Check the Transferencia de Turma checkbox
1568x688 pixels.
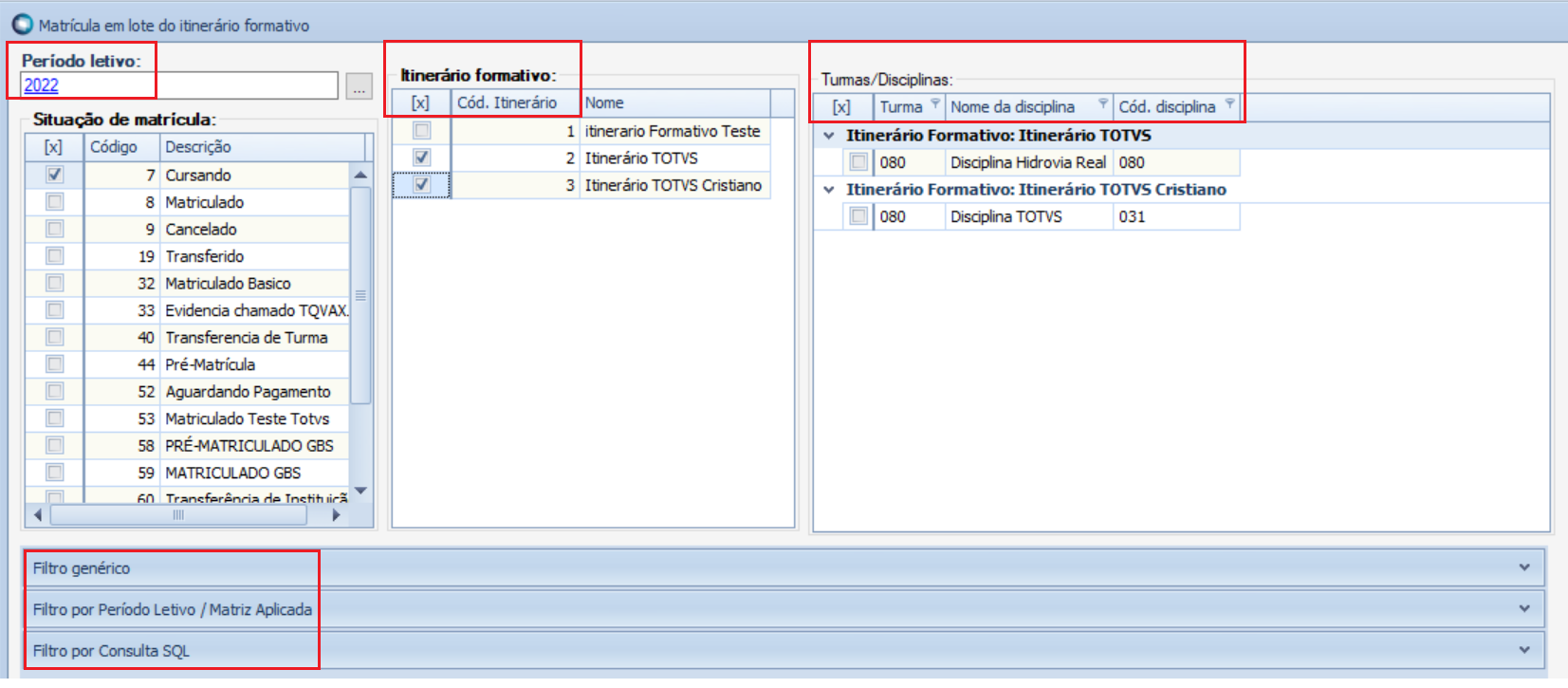tap(55, 337)
